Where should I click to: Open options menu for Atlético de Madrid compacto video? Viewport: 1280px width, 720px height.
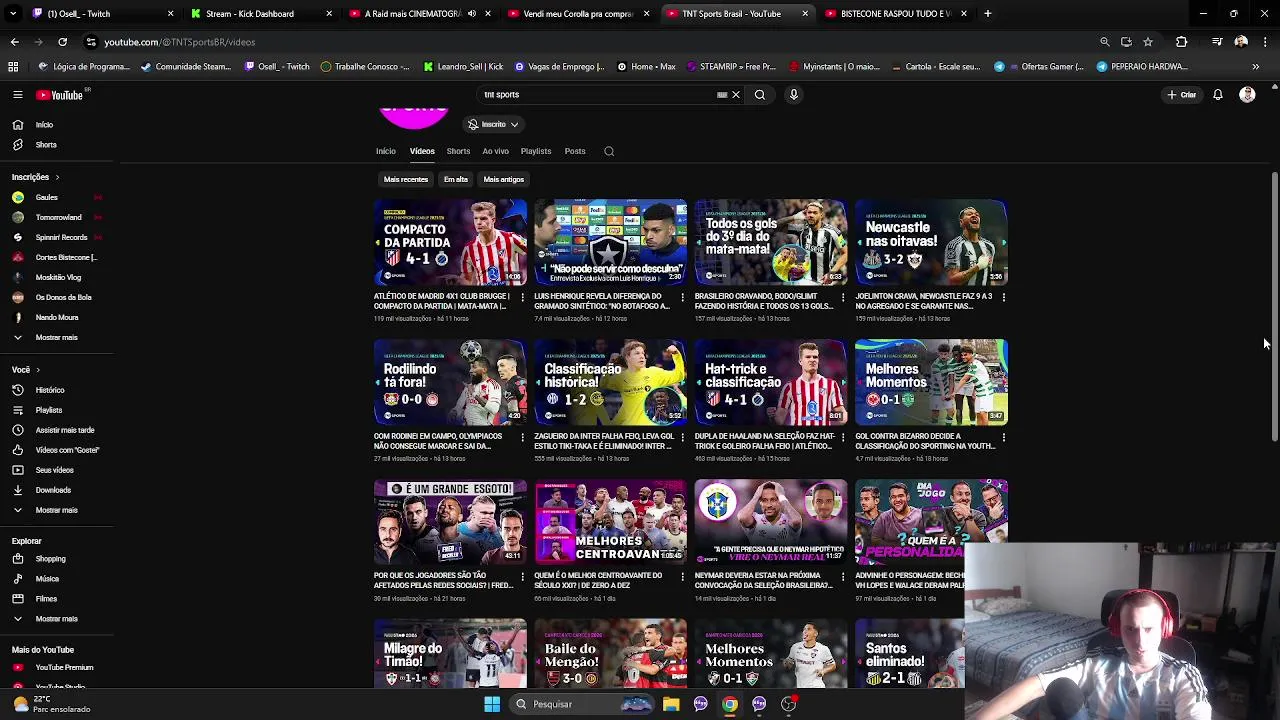coord(522,297)
